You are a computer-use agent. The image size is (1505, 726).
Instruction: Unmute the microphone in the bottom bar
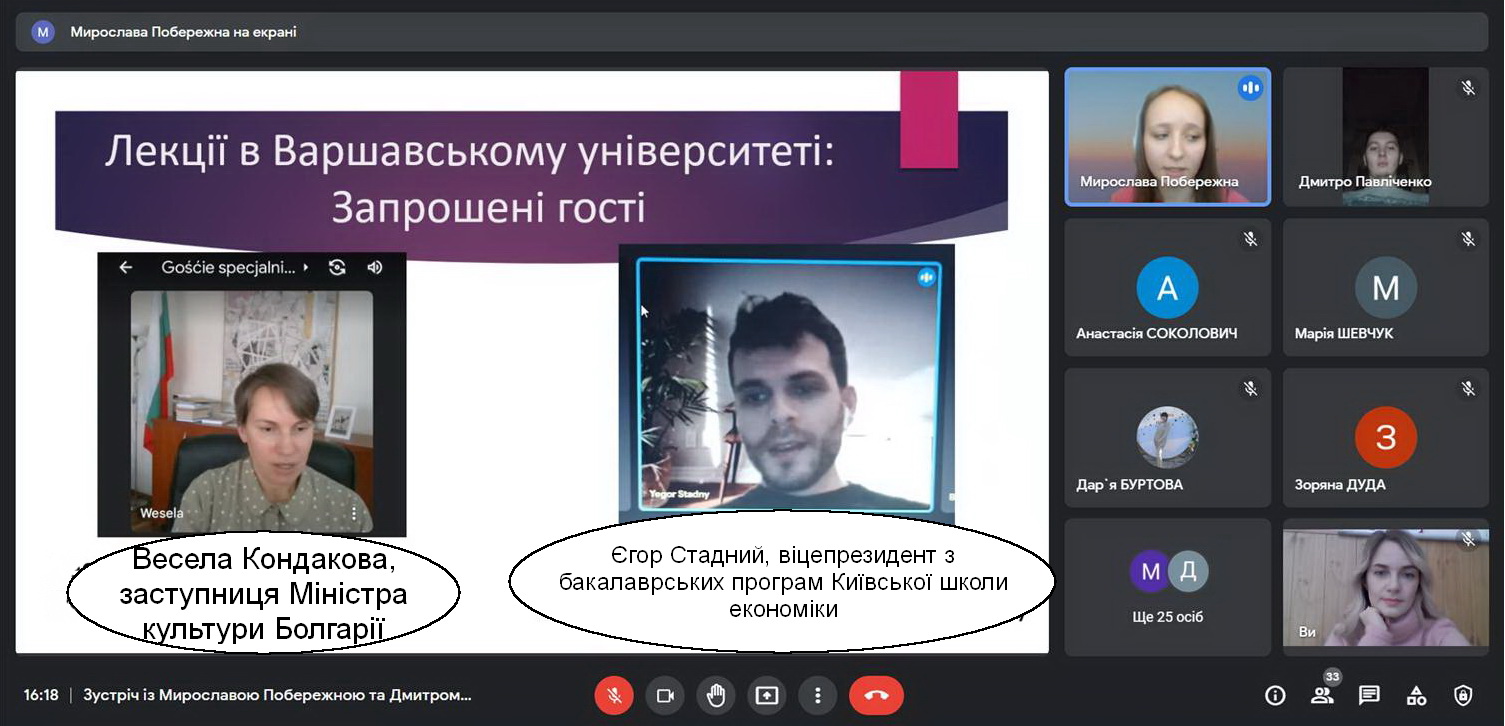pos(614,695)
